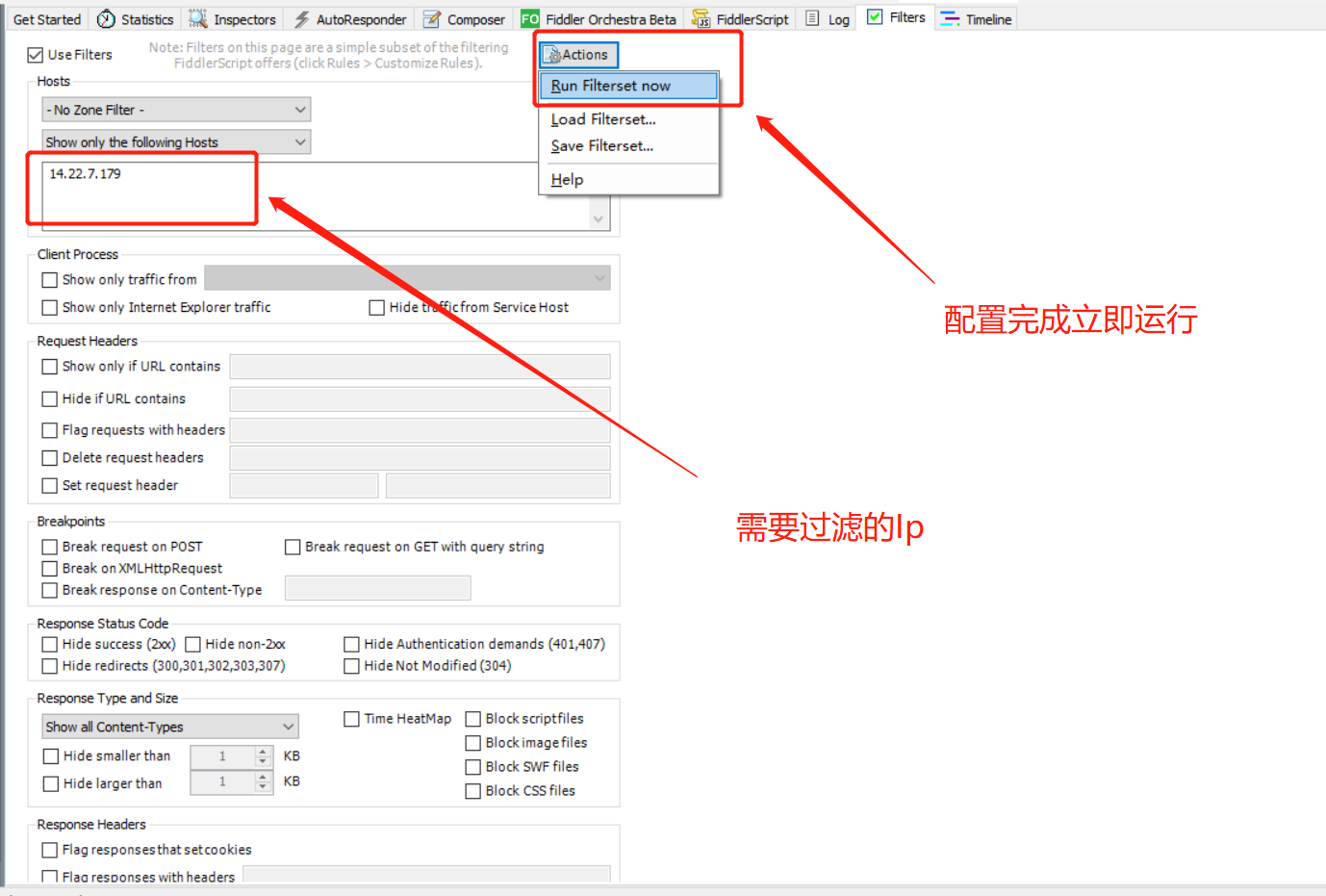The width and height of the screenshot is (1326, 896).
Task: Enable Break on XMLHttpRequest
Action: point(50,569)
